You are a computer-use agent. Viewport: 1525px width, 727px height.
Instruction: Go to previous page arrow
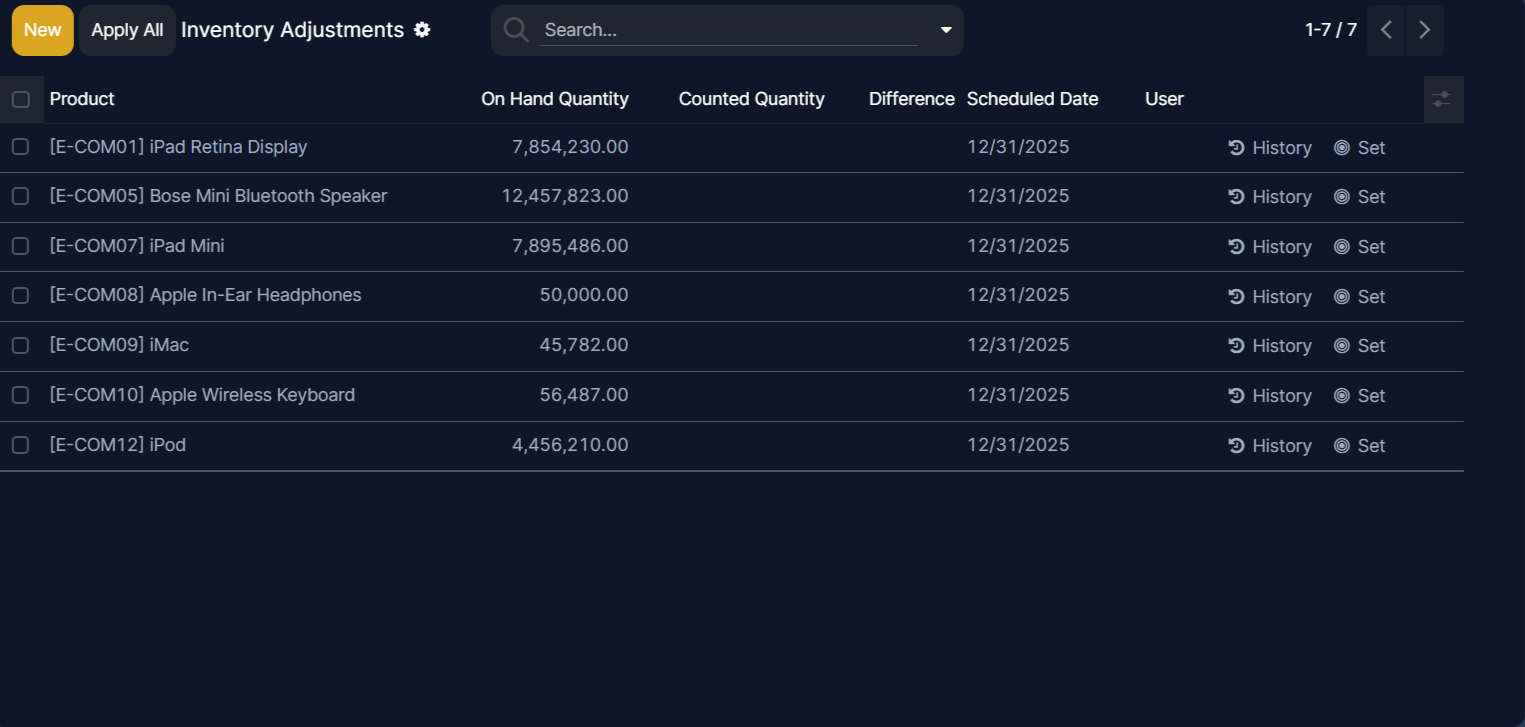[x=1386, y=30]
